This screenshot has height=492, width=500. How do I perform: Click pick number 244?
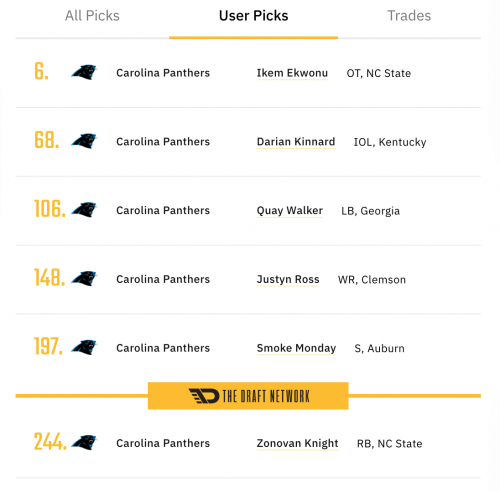point(50,441)
